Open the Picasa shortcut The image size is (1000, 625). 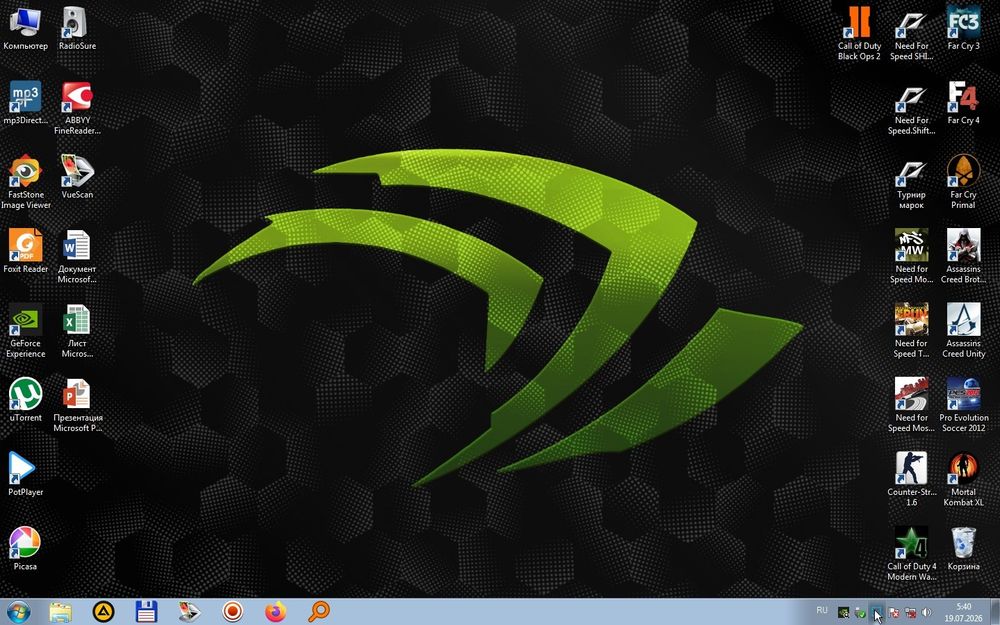point(25,548)
